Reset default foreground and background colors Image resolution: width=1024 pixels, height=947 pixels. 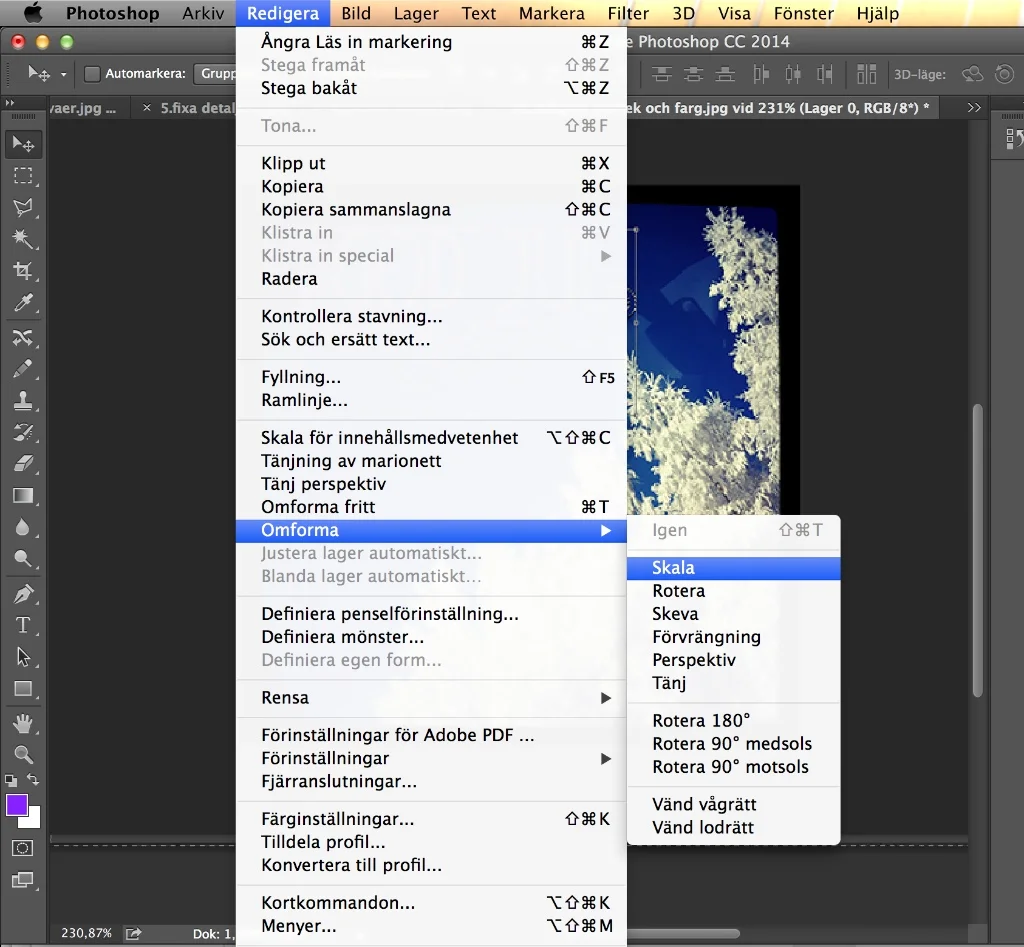point(11,780)
